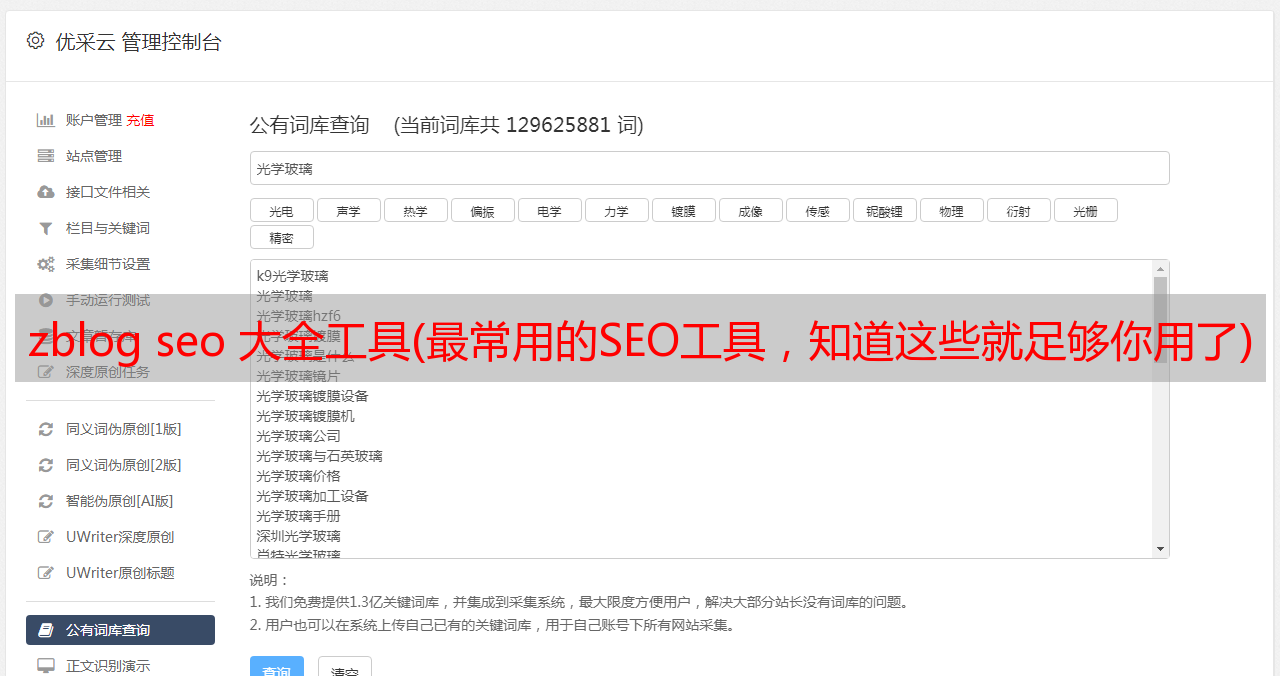Select the funnel icon for 栏目与关键词
The image size is (1280, 676).
click(x=46, y=228)
